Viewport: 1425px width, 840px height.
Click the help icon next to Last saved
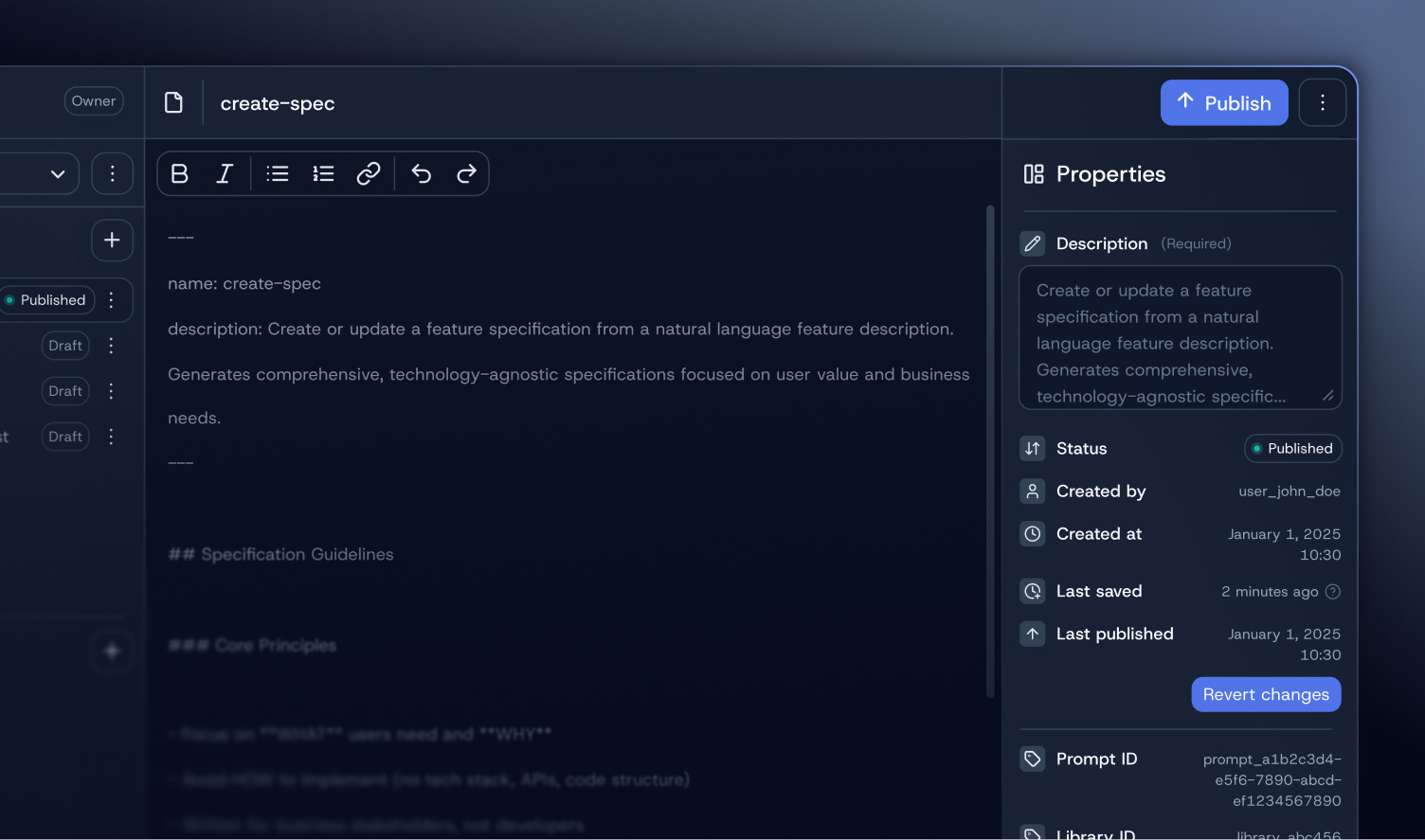[x=1332, y=592]
